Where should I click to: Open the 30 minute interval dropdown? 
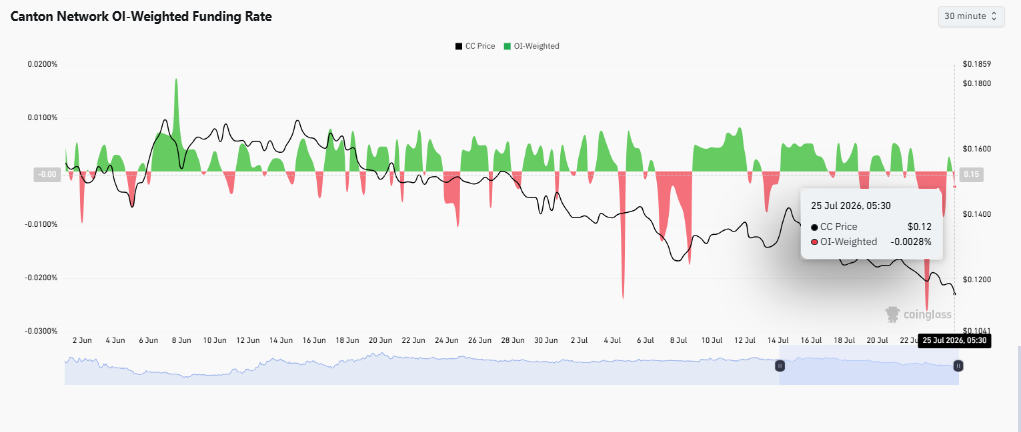pyautogui.click(x=970, y=16)
